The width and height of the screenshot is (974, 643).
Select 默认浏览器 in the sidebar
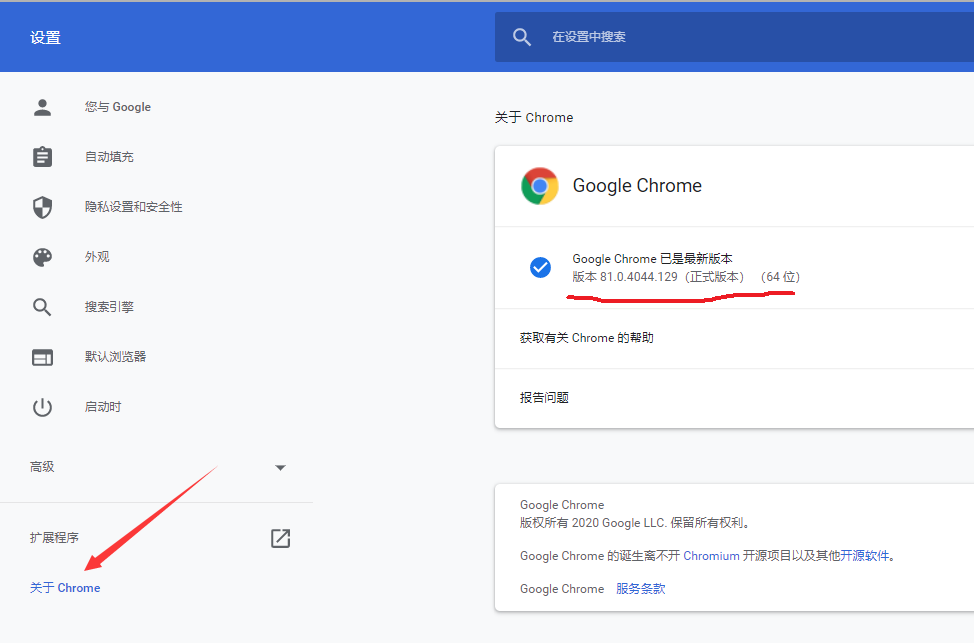116,357
